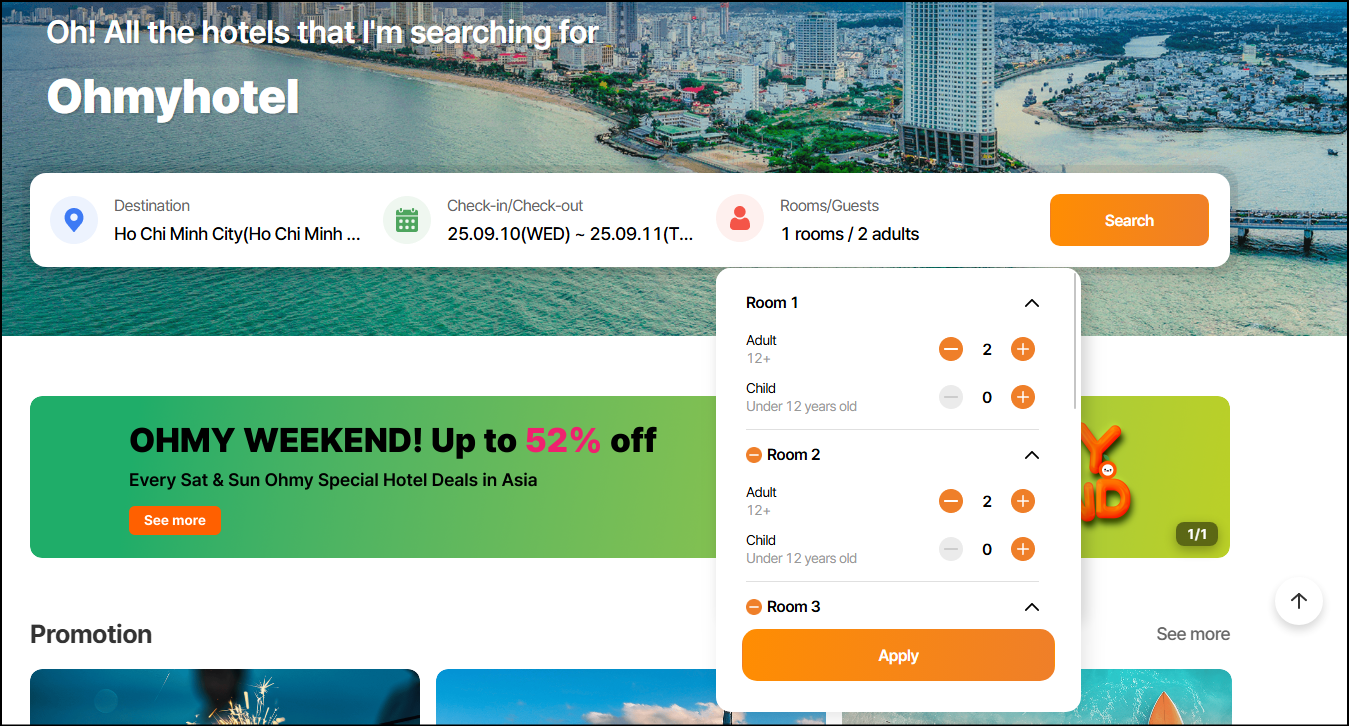Viewport: 1349px width, 726px height.
Task: Apply the rooms and guests selection
Action: click(x=898, y=655)
